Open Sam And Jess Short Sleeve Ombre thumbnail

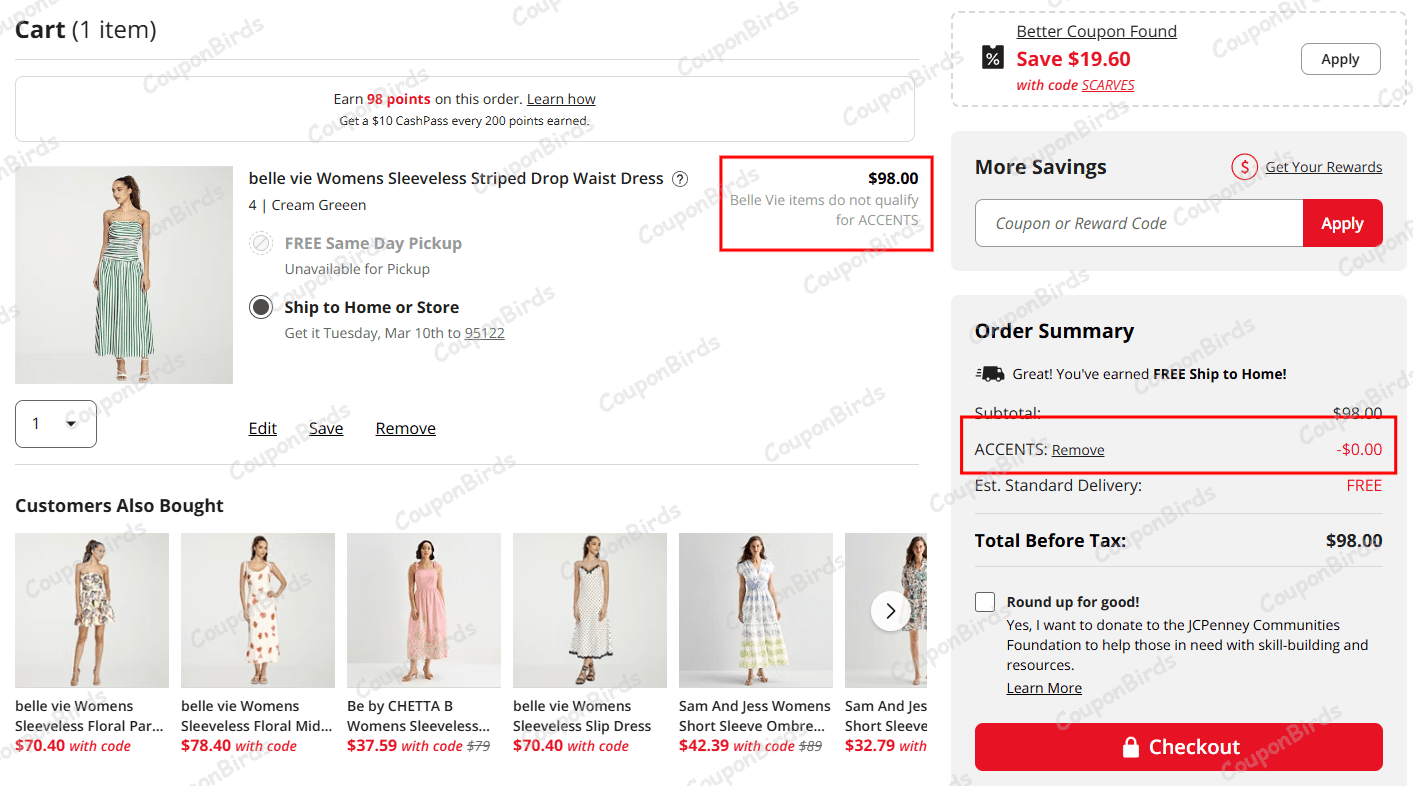[x=756, y=610]
